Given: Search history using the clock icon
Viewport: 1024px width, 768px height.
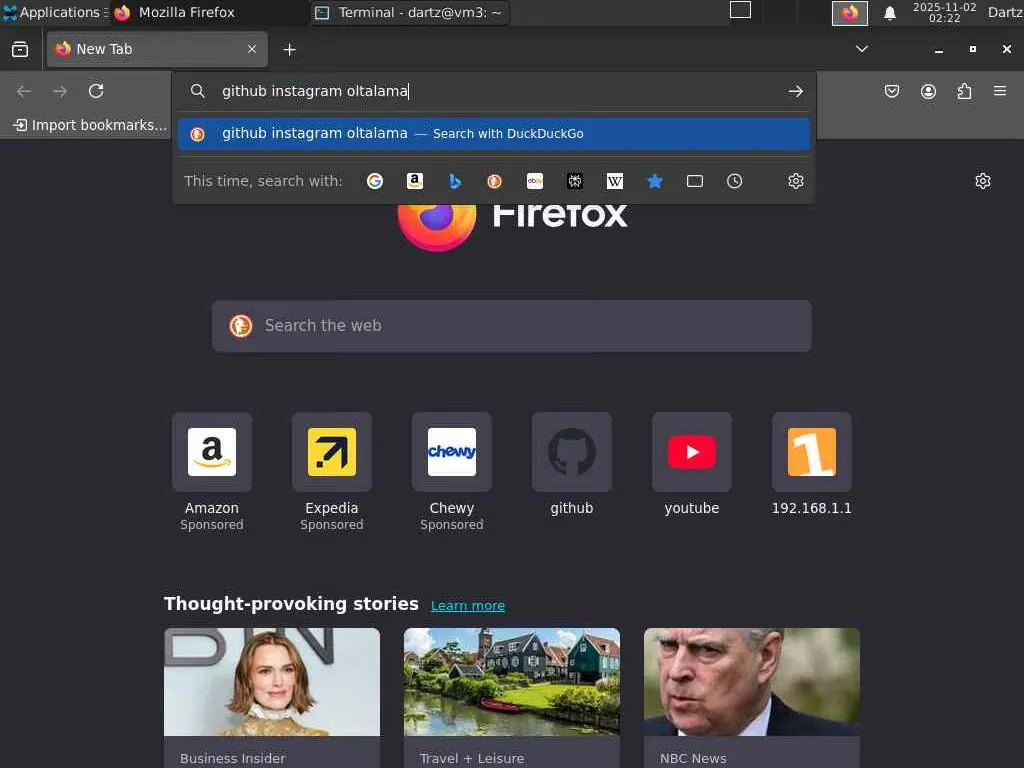Looking at the screenshot, I should tap(735, 181).
